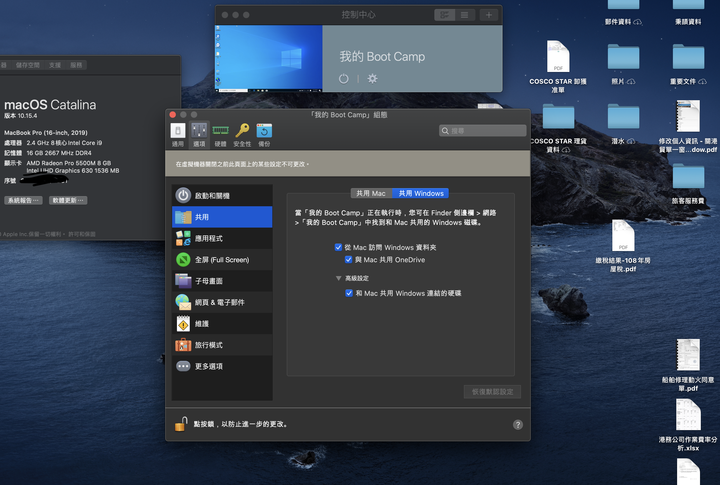Select the 船舶修理動火同意單.pdf file
Viewport: 720px width, 485px height.
point(688,355)
